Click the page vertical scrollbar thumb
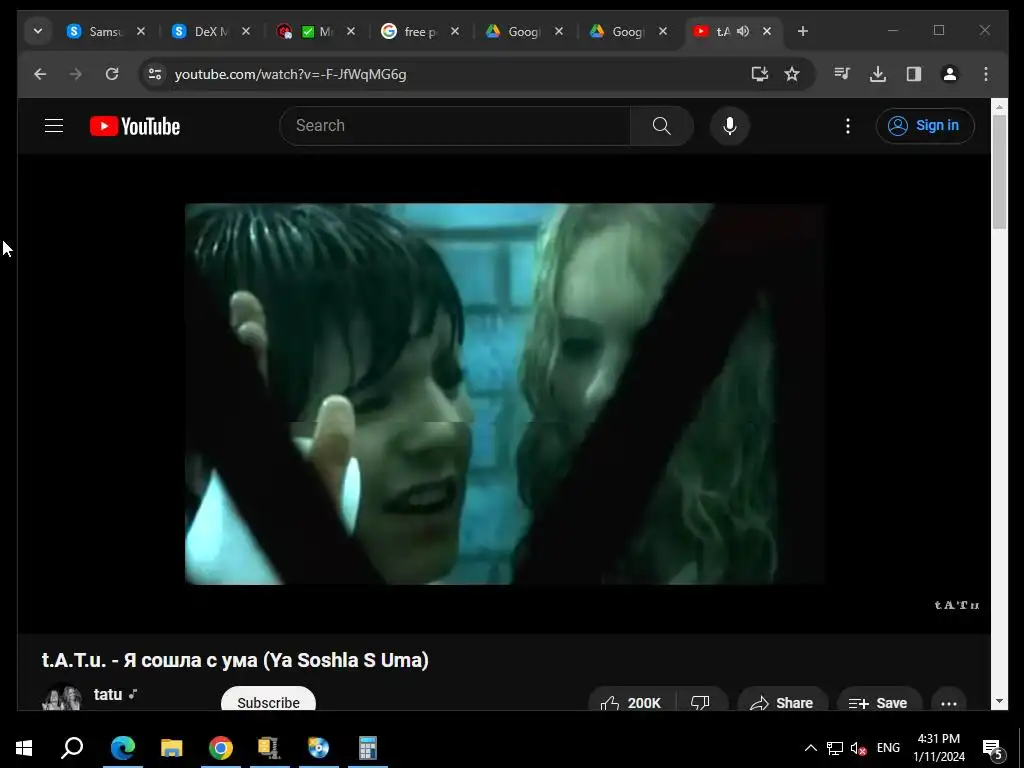The height and width of the screenshot is (768, 1024). tap(999, 171)
